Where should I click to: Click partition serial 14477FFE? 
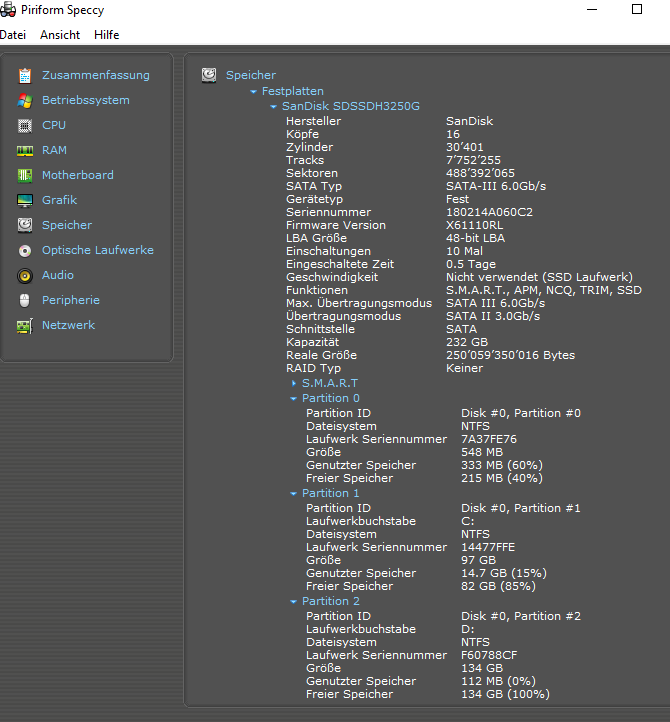tap(488, 547)
